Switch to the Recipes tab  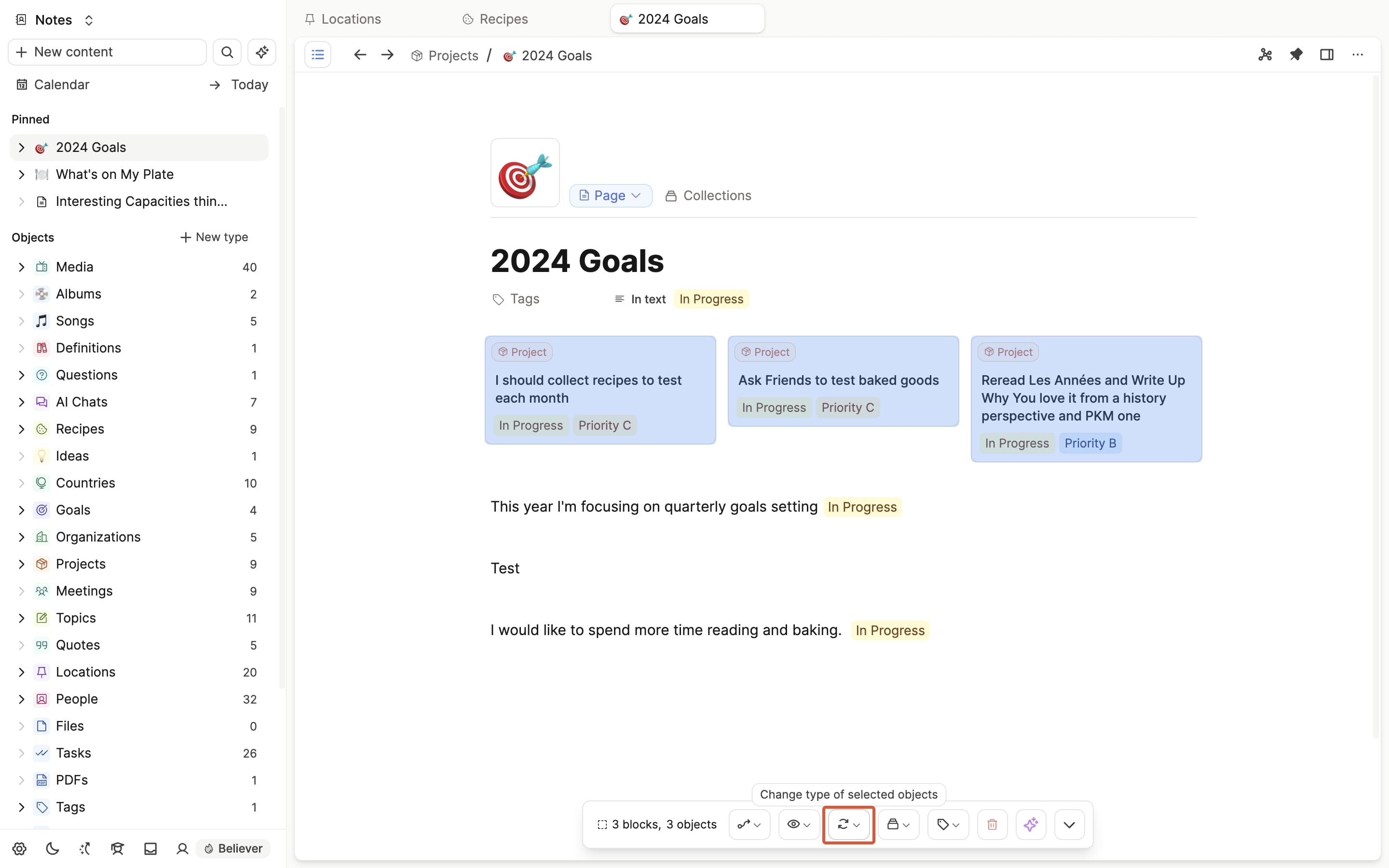tap(503, 19)
